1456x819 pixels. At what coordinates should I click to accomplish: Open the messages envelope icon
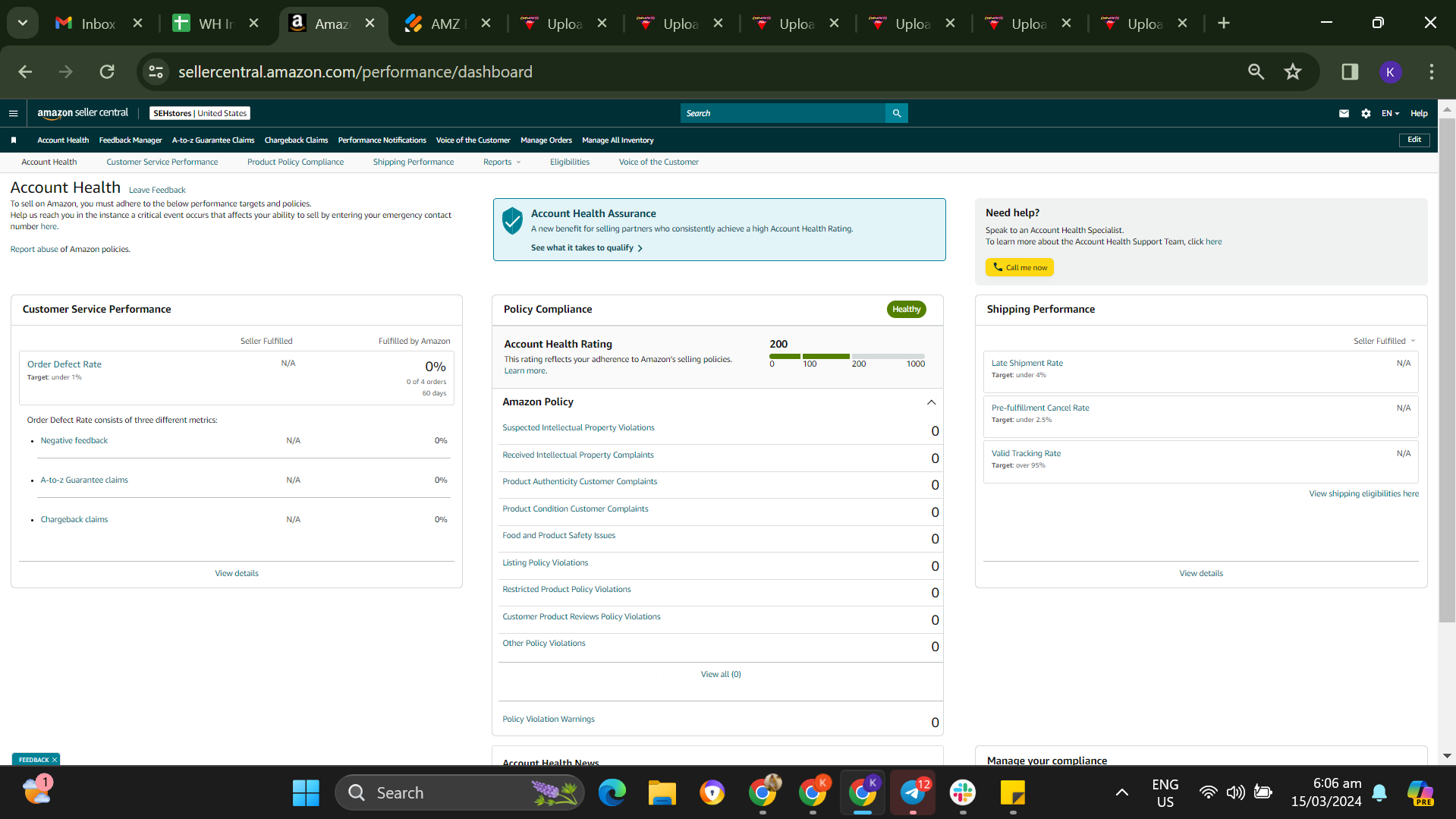click(x=1344, y=113)
